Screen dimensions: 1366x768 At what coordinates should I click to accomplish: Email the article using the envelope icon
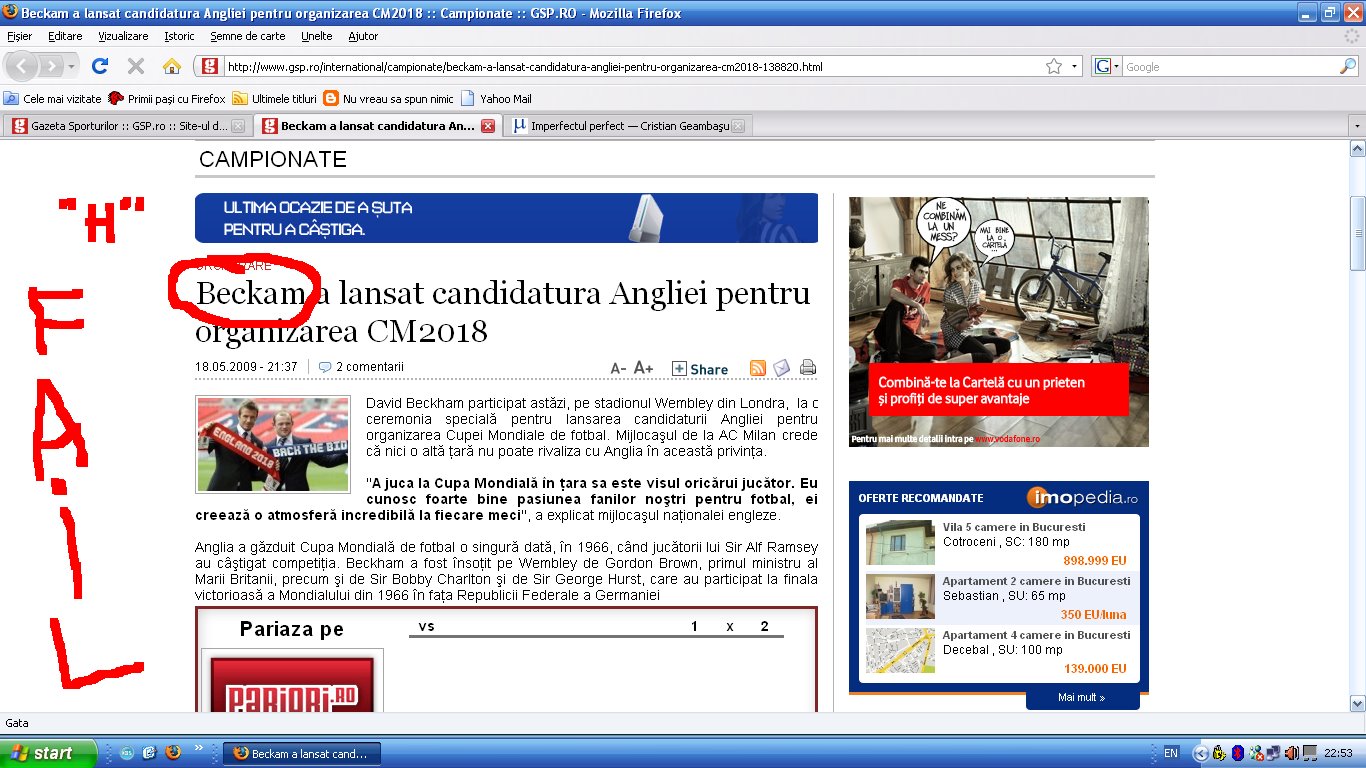781,368
